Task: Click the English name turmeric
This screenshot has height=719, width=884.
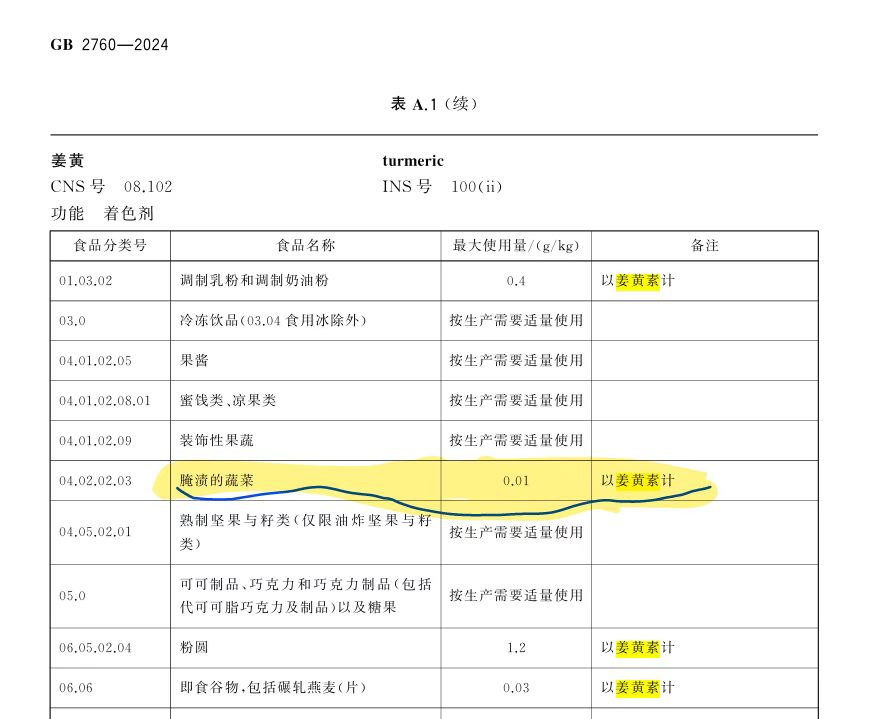Action: click(x=412, y=161)
